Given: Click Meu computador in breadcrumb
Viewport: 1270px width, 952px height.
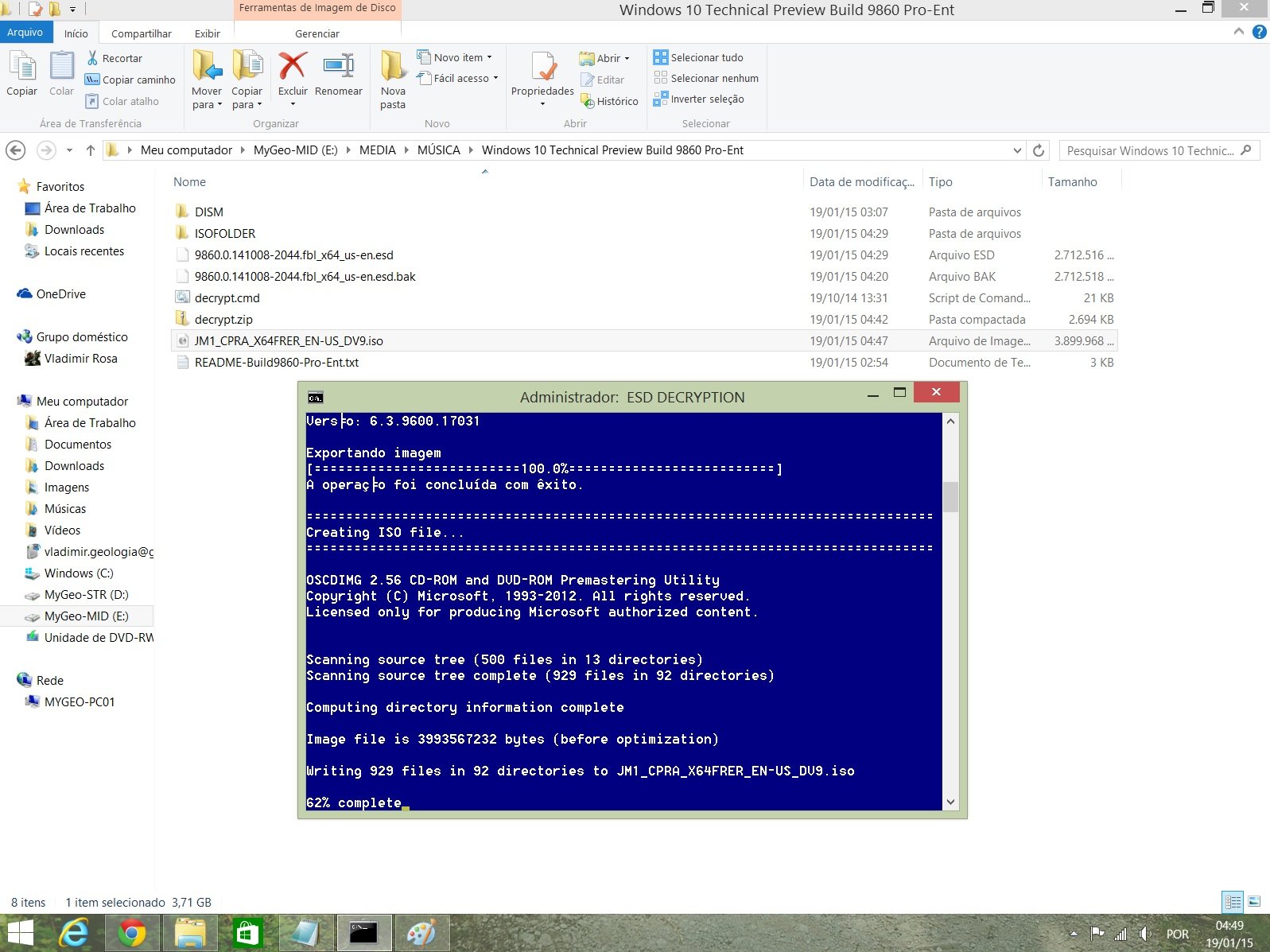Looking at the screenshot, I should [186, 150].
